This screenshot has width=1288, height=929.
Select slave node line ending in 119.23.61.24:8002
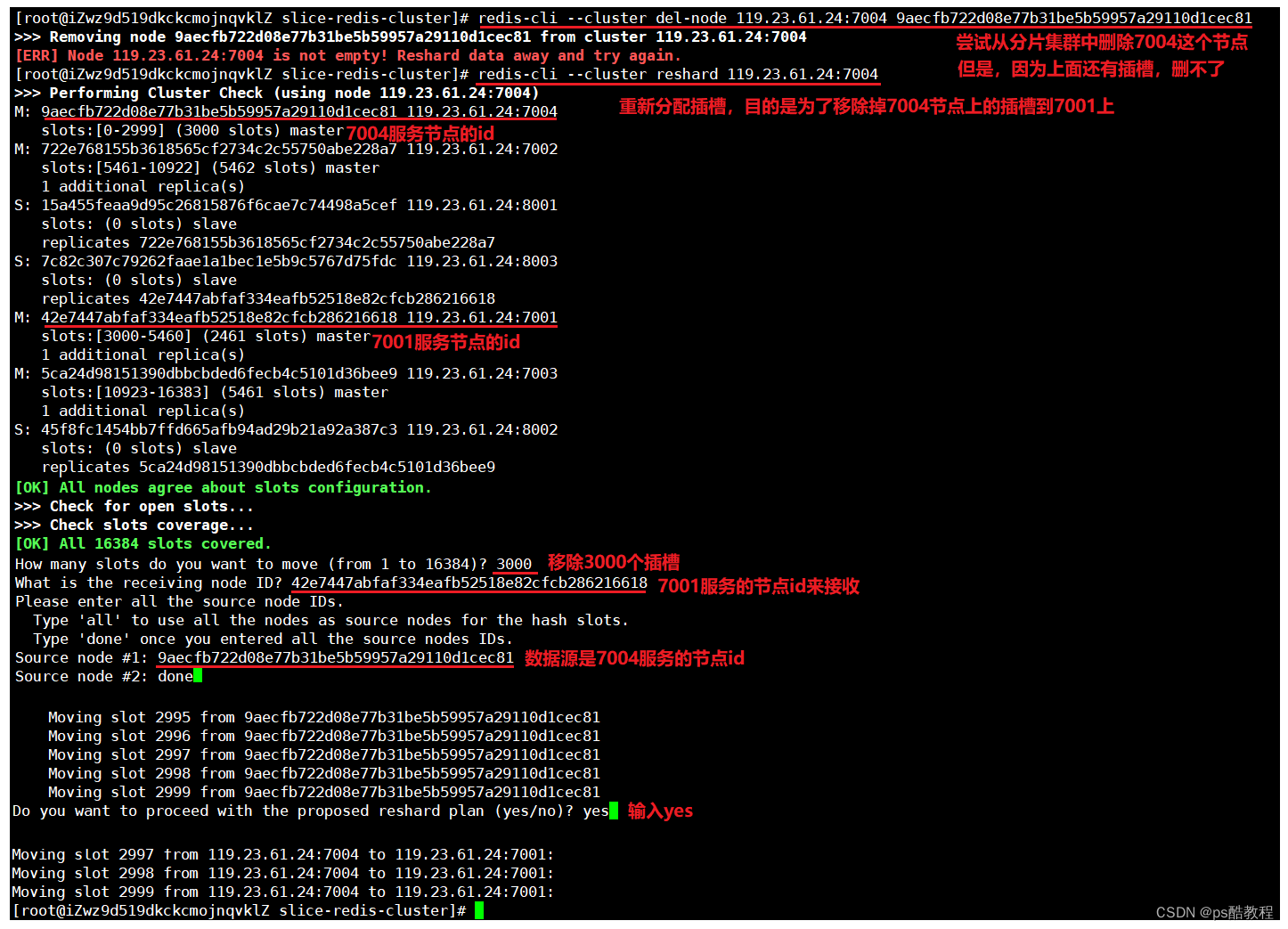pyautogui.click(x=286, y=429)
